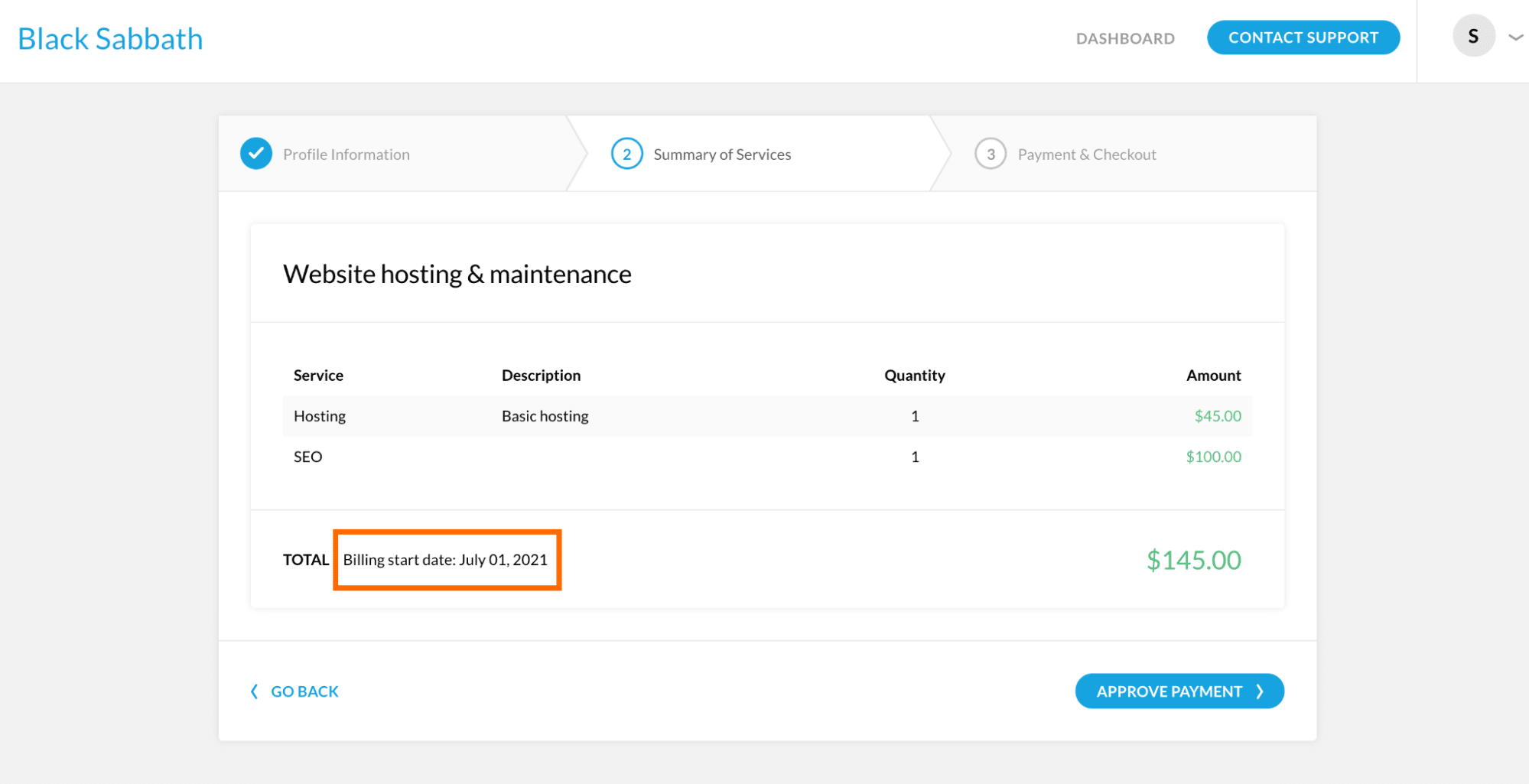This screenshot has width=1529, height=784.
Task: Expand the user account dropdown arrow
Action: point(1515,37)
